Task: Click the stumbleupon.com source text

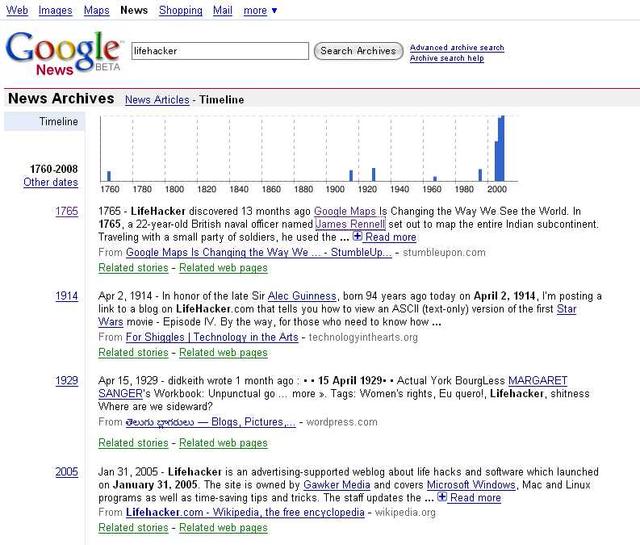Action: tap(444, 252)
